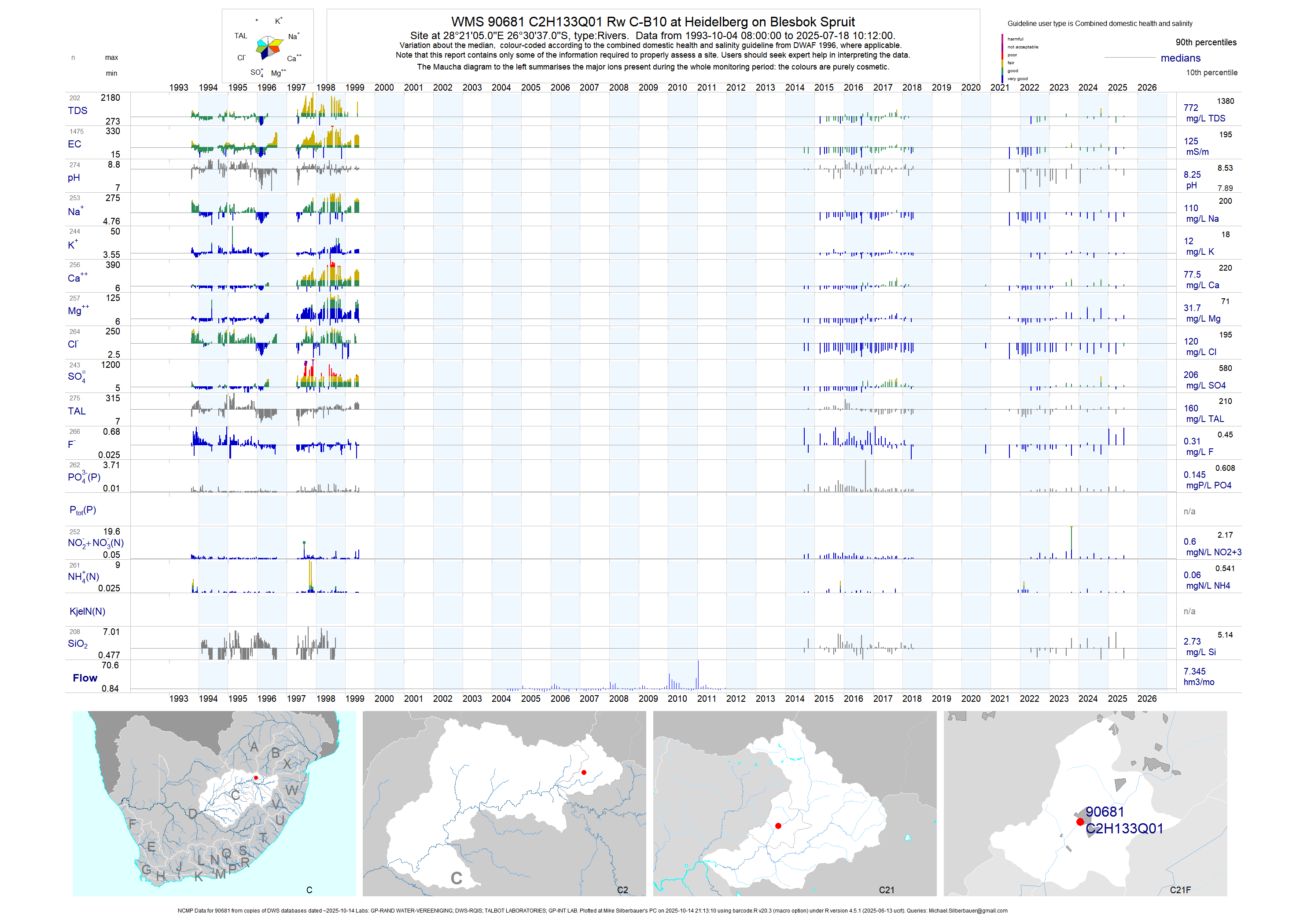Click the tall 2010 flow peak bar

(x=698, y=675)
